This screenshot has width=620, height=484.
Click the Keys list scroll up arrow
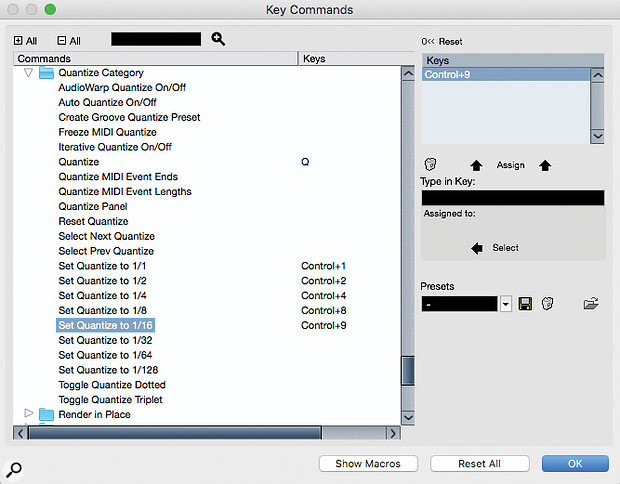[x=597, y=75]
